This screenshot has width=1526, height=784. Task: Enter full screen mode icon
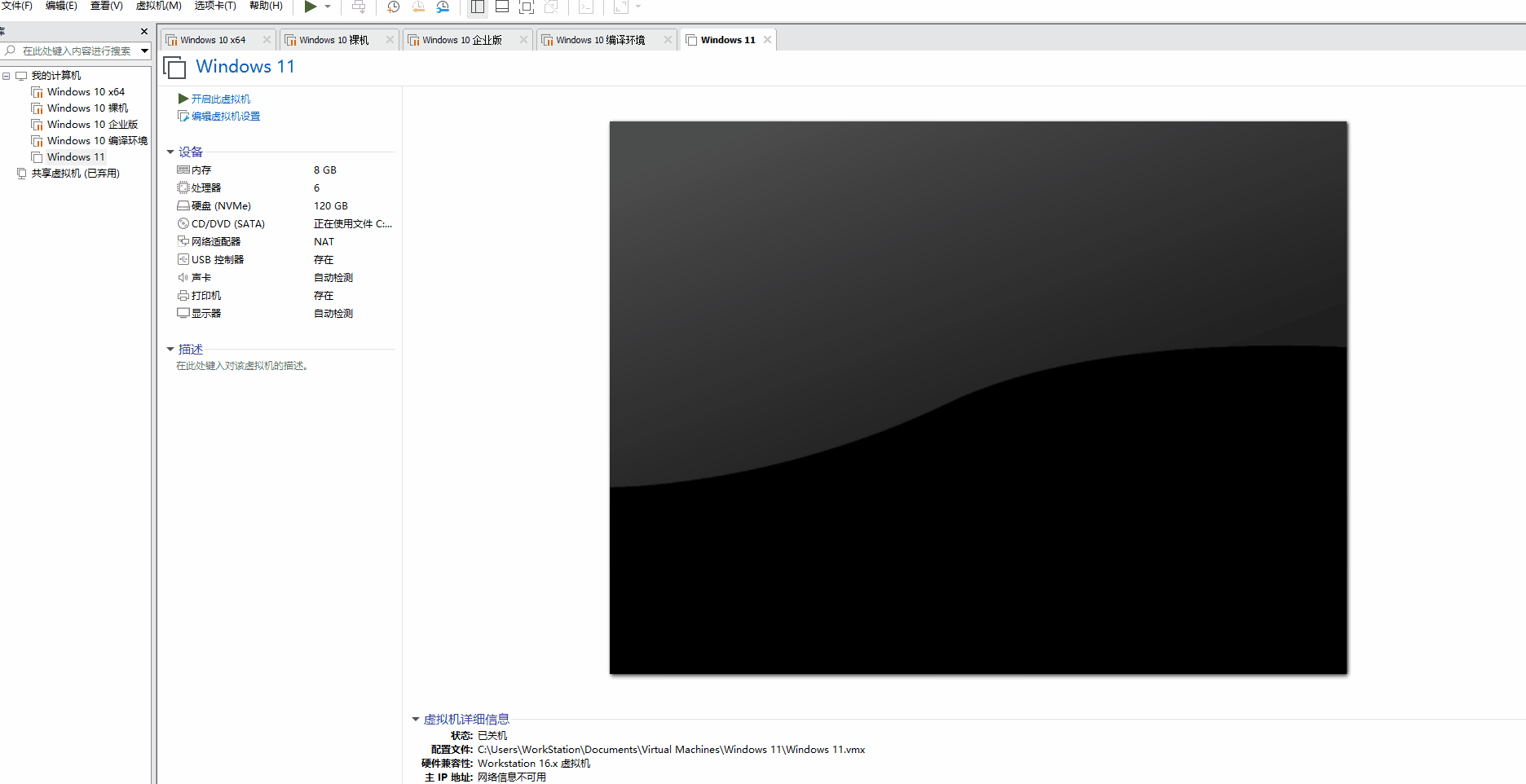[527, 7]
